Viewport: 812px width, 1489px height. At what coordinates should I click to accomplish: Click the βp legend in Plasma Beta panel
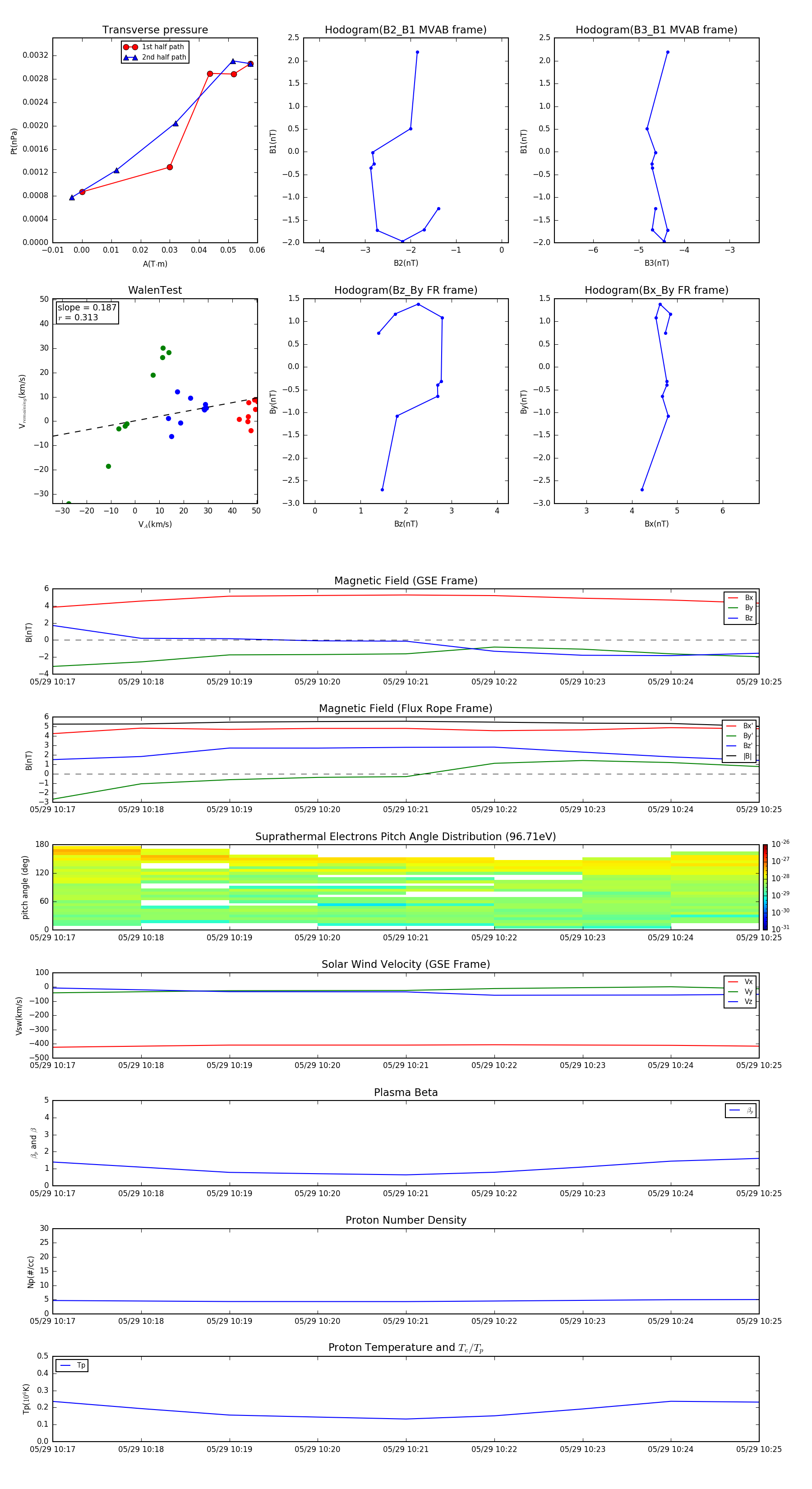[x=741, y=1110]
